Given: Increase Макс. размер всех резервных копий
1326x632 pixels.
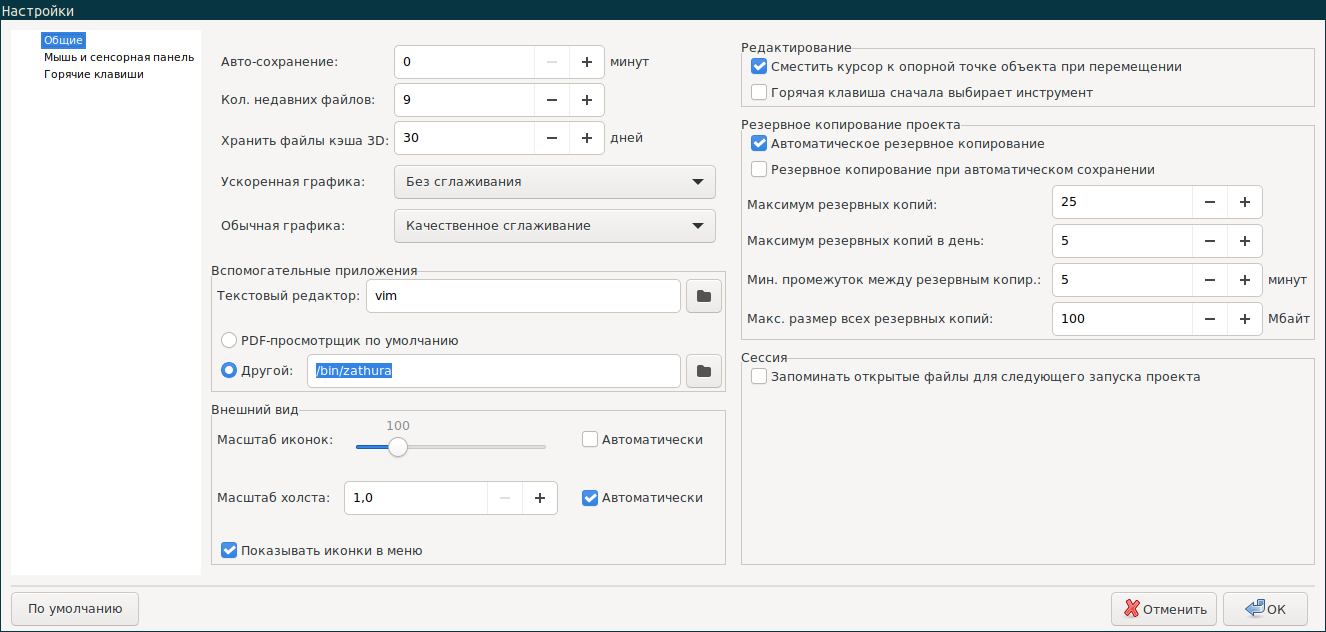Looking at the screenshot, I should 1245,319.
